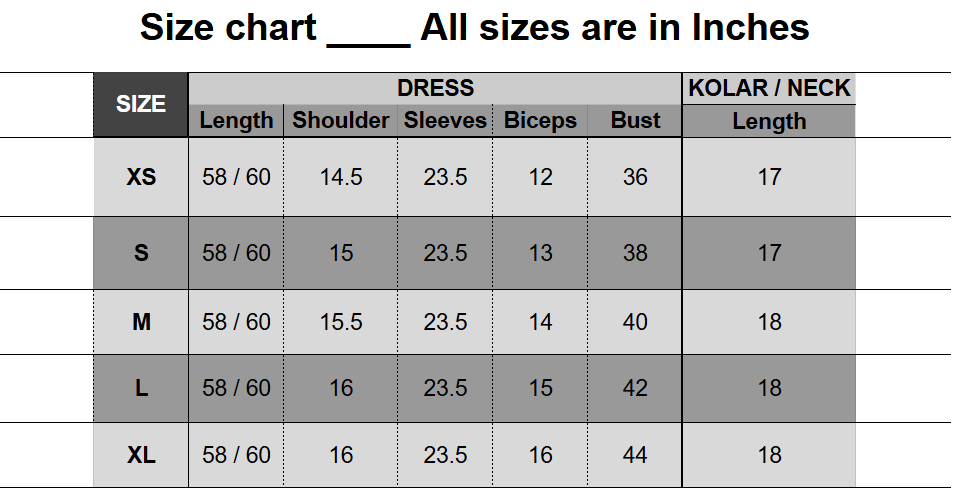
Task: Click the size chart title text
Action: coord(475,27)
